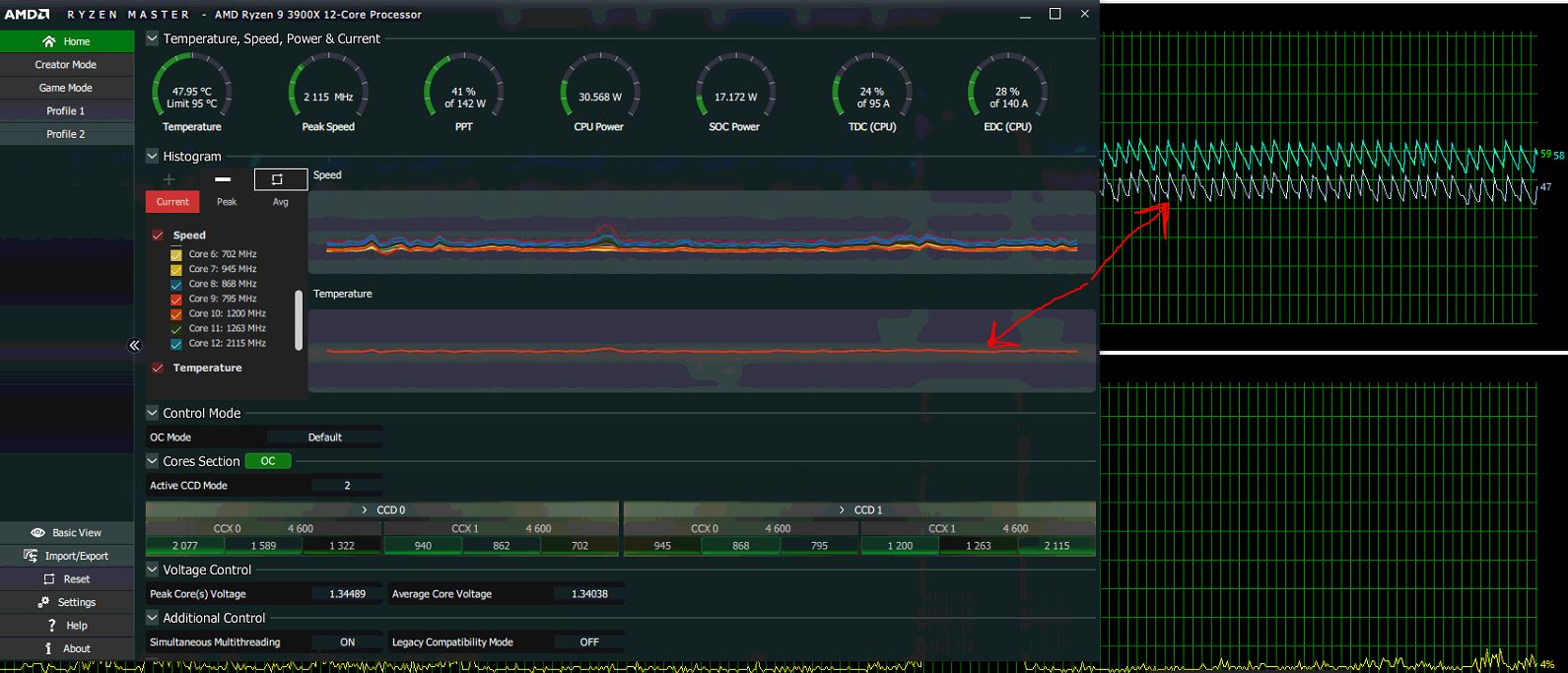
Task: Click the histogram plus zoom icon
Action: pos(169,179)
